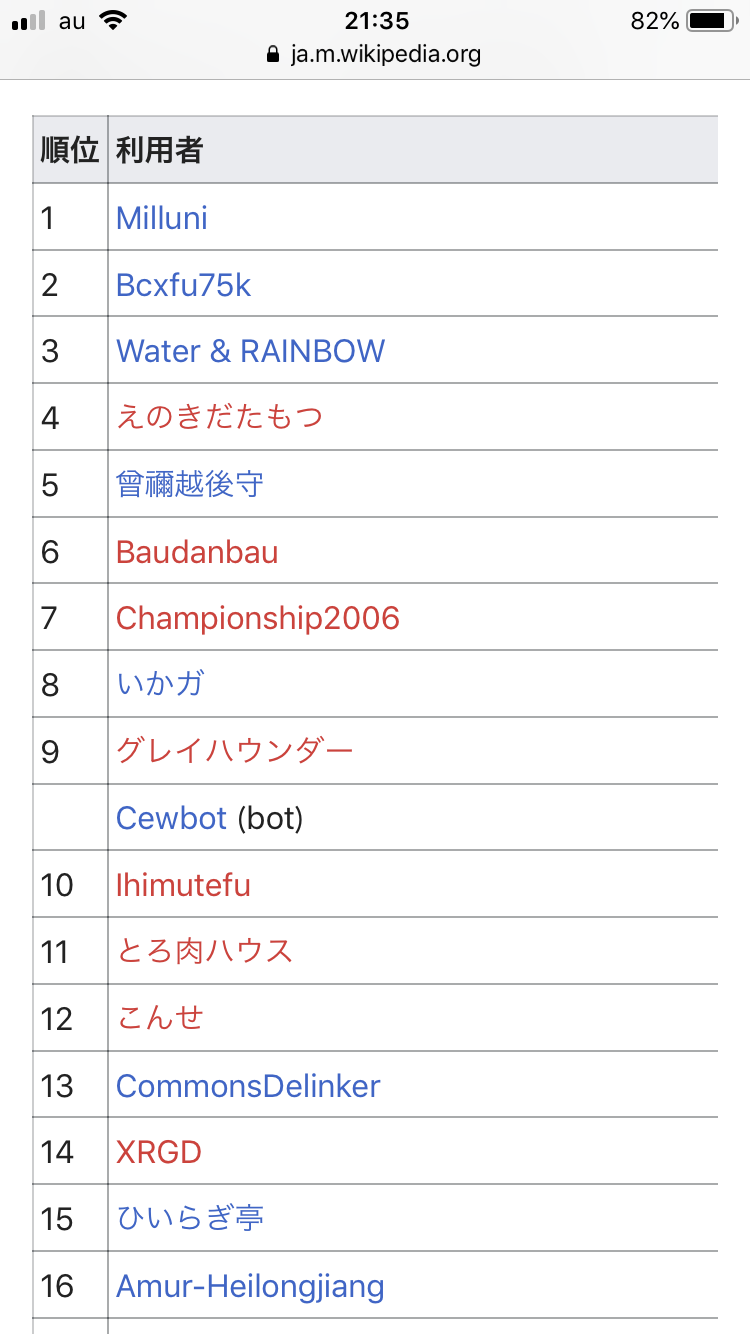Tap the Ihimutefu user link
The image size is (750, 1334).
coord(183,885)
